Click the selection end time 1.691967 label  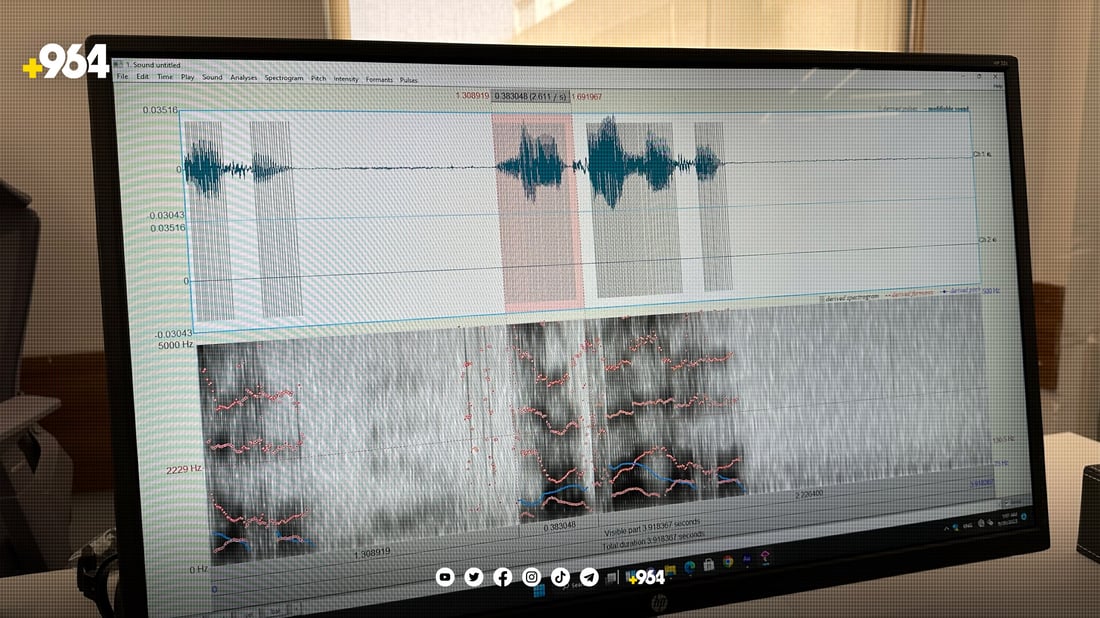pos(586,97)
